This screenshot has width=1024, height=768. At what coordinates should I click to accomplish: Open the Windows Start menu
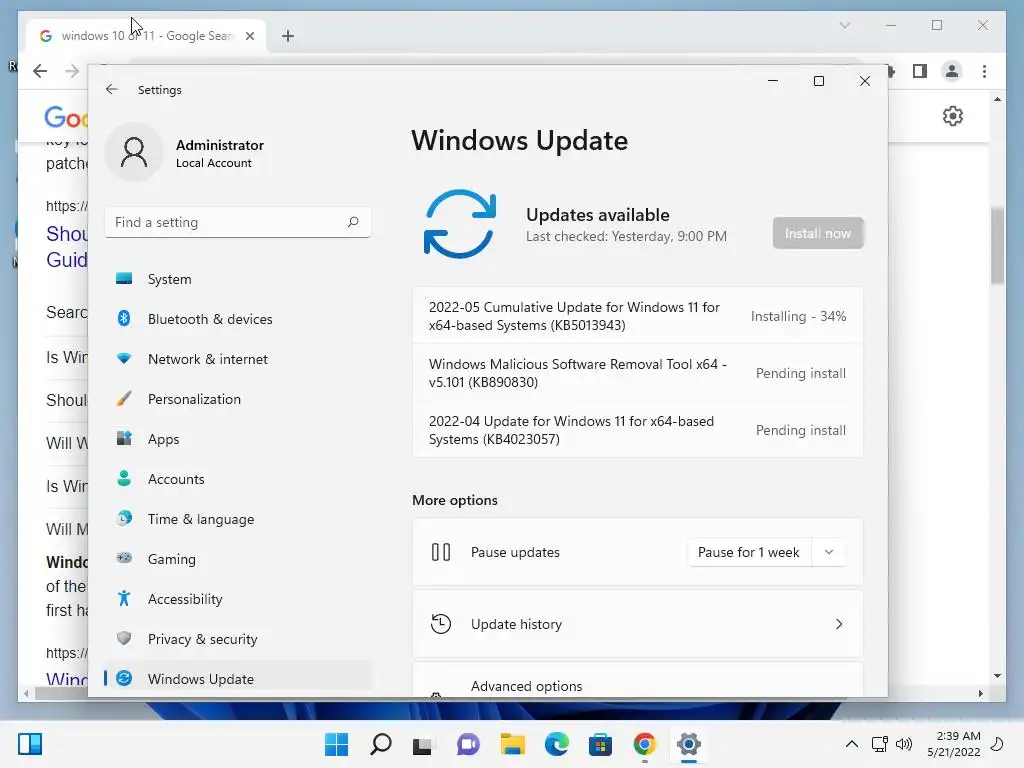[336, 744]
